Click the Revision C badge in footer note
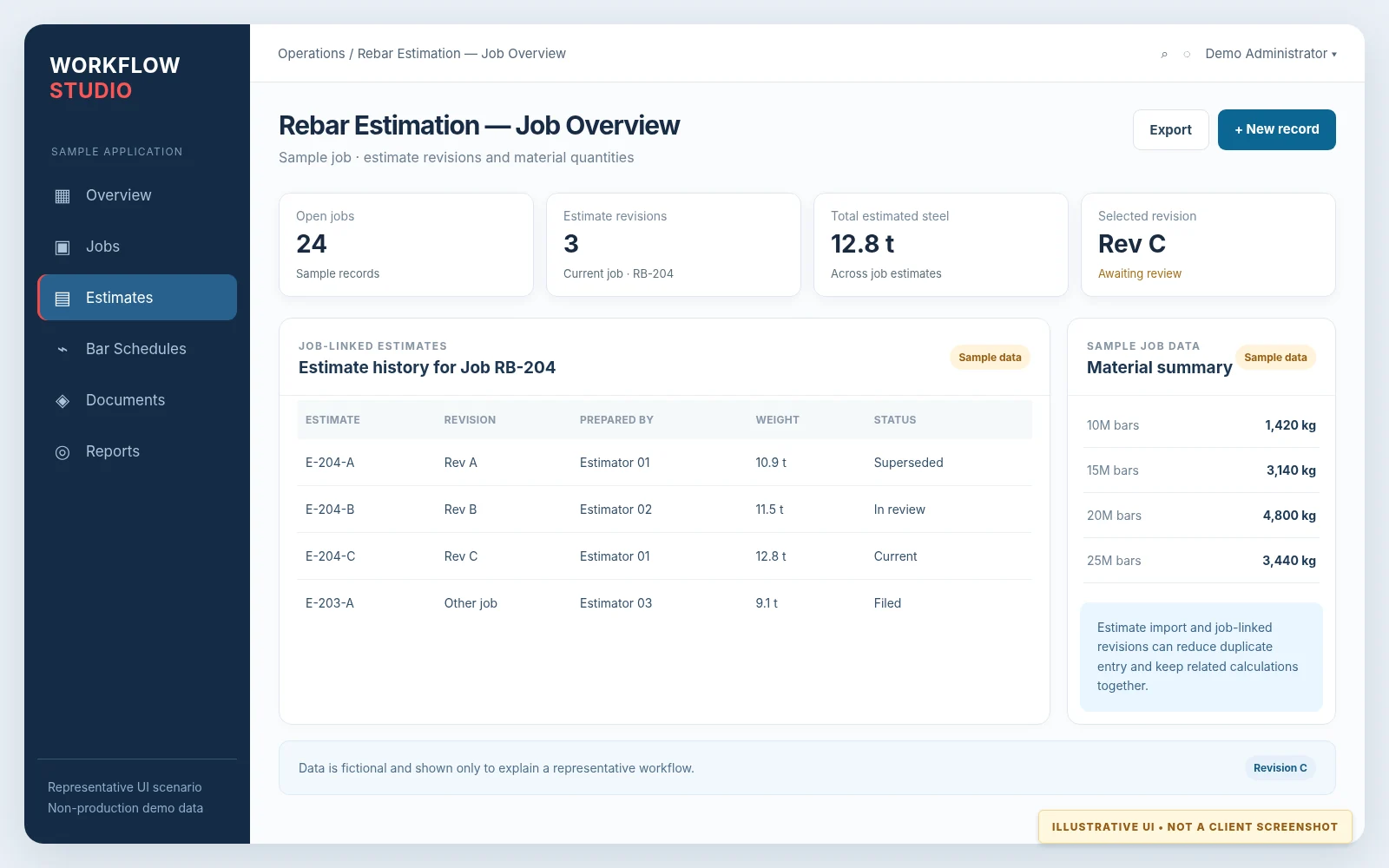1389x868 pixels. coord(1280,768)
